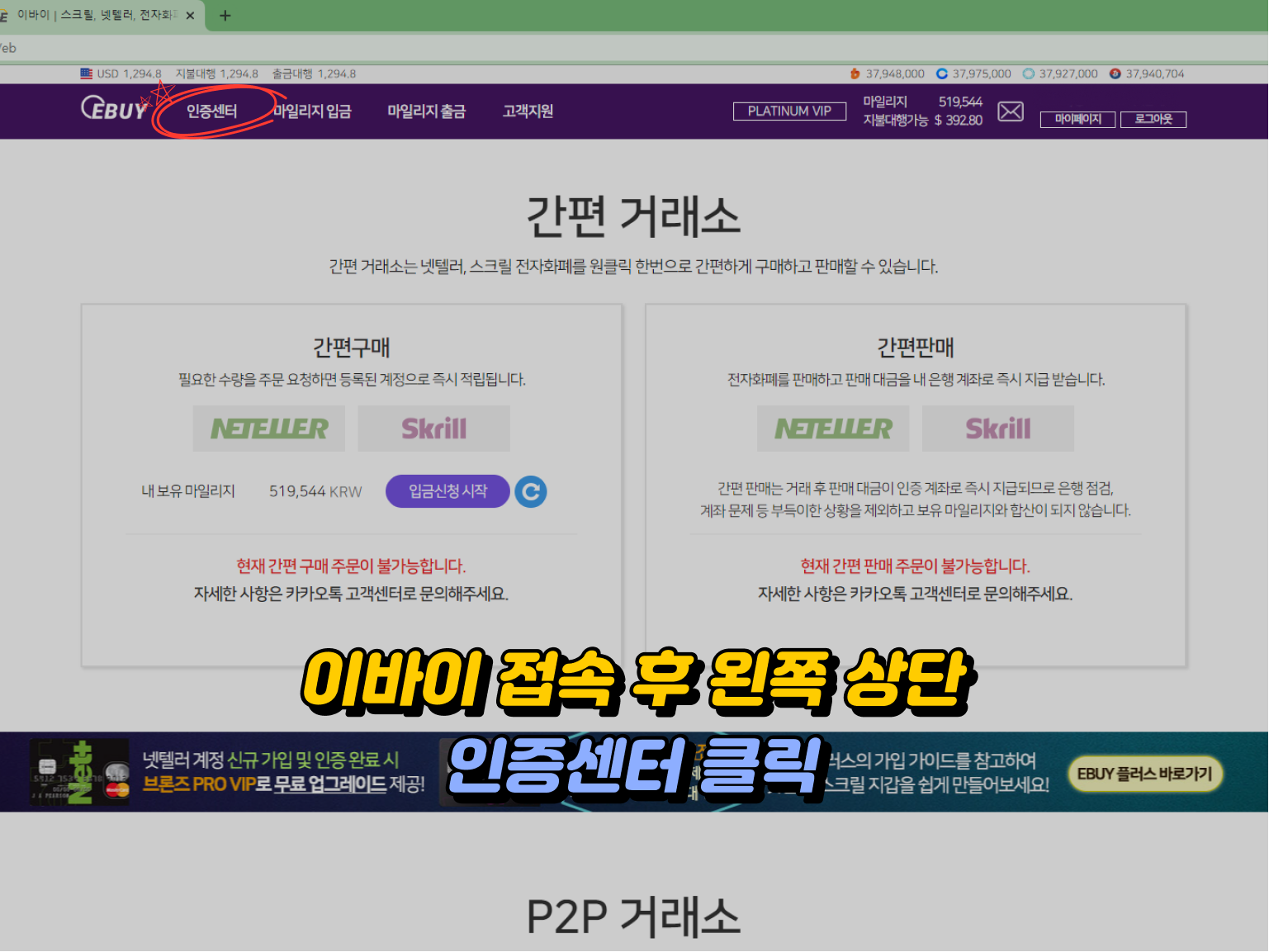Click the red icon beside 37,940,704
Image resolution: width=1269 pixels, height=952 pixels.
point(1115,73)
